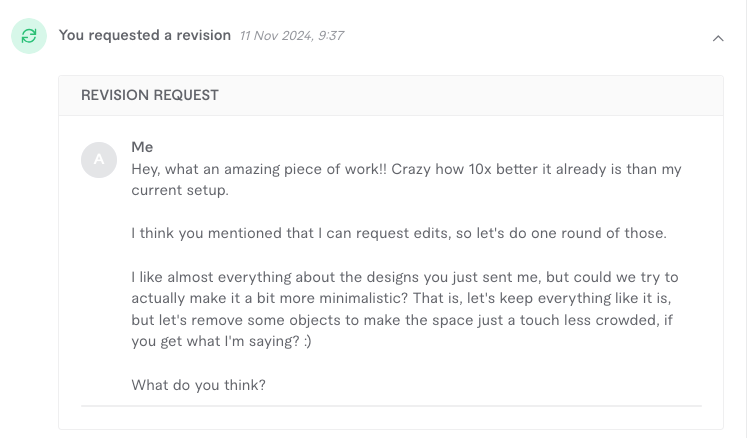Click the "current setup." text line

180,190
